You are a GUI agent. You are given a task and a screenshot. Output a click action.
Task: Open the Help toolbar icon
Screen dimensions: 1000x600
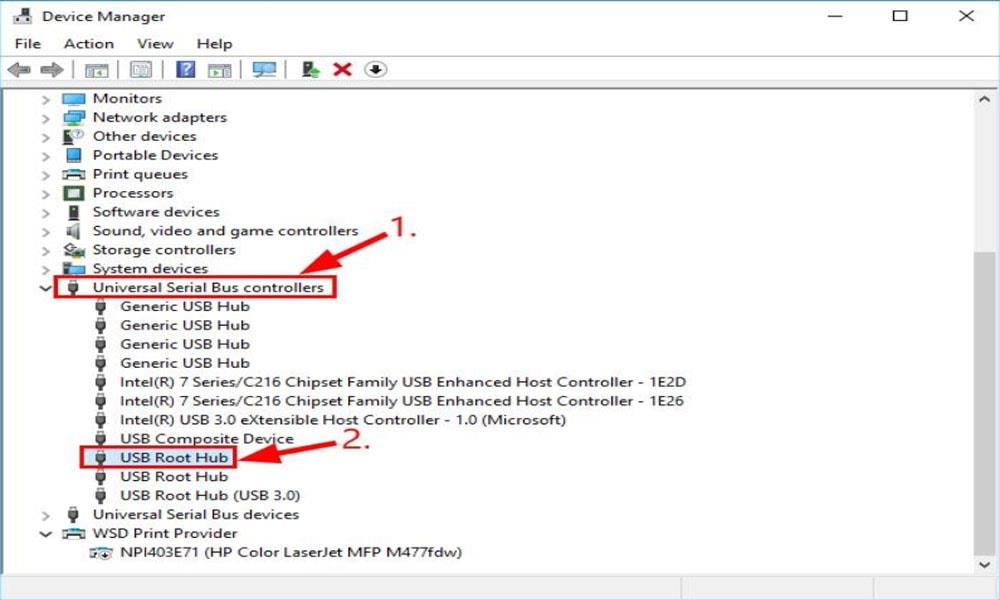[x=185, y=69]
